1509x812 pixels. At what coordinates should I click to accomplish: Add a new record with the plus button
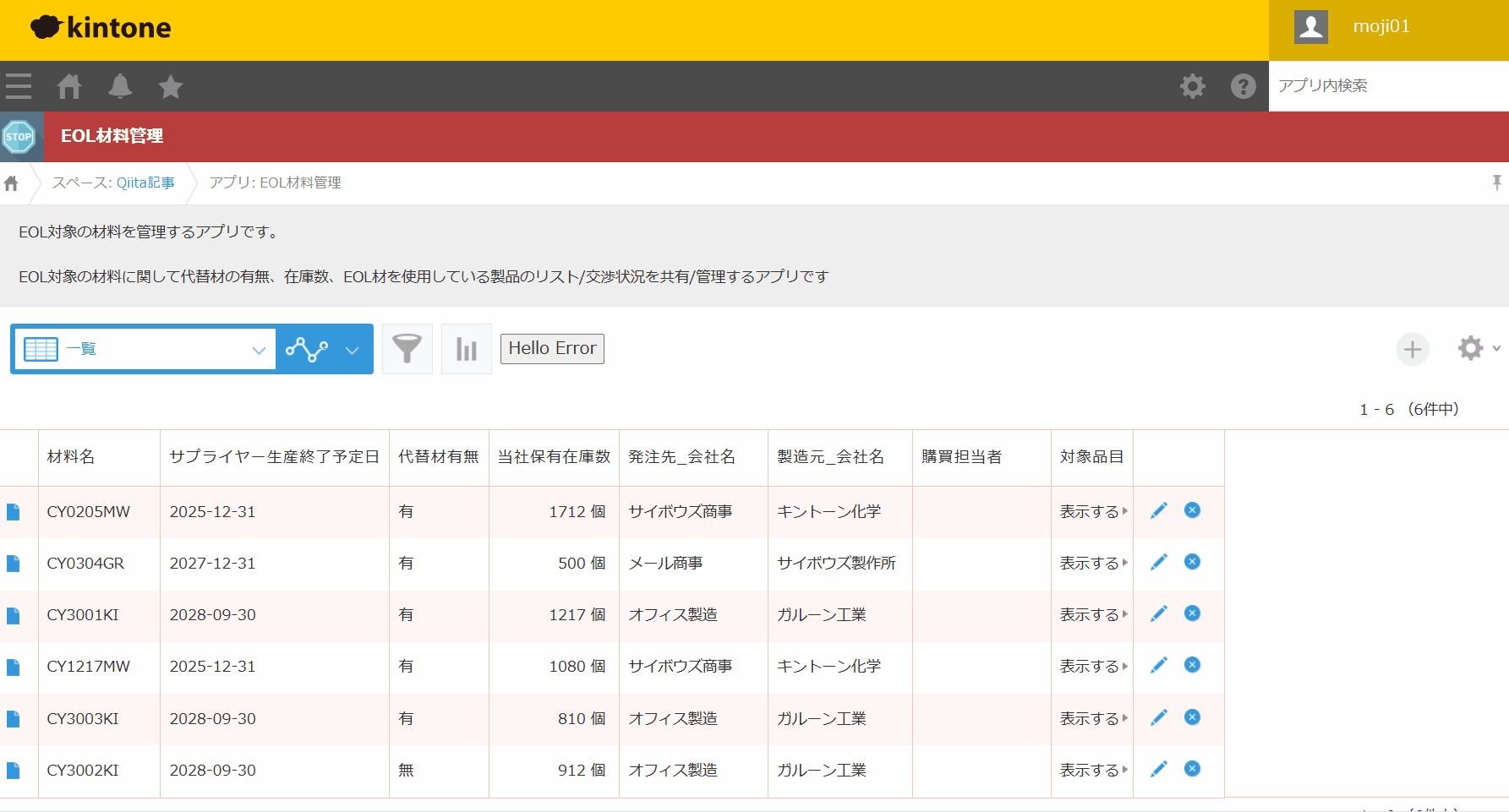pyautogui.click(x=1413, y=349)
